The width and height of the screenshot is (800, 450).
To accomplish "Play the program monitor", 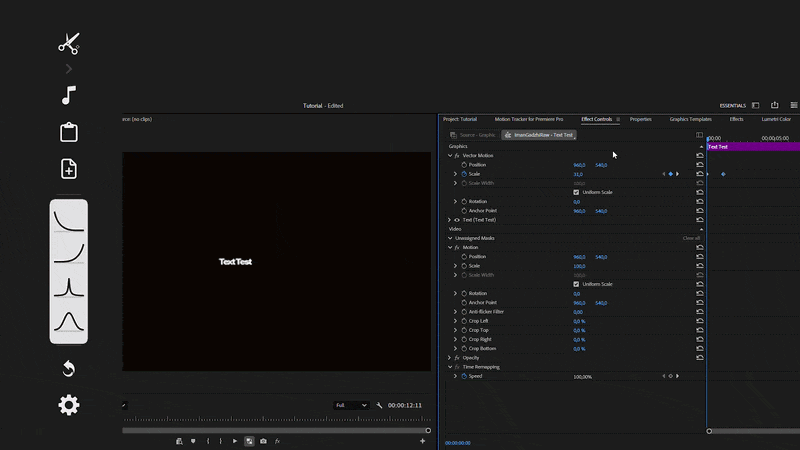I will pyautogui.click(x=235, y=441).
